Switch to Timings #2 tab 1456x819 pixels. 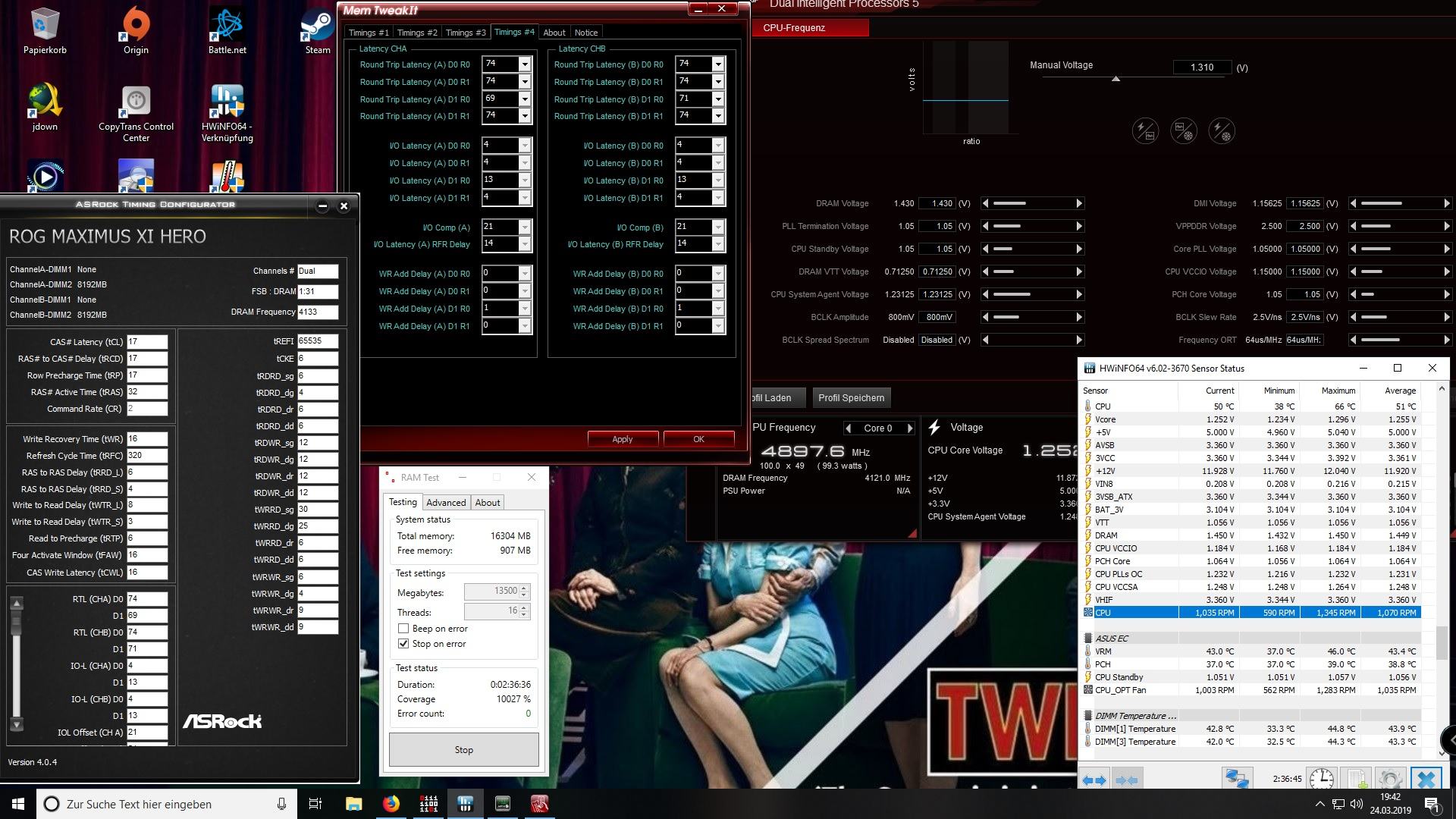click(417, 33)
